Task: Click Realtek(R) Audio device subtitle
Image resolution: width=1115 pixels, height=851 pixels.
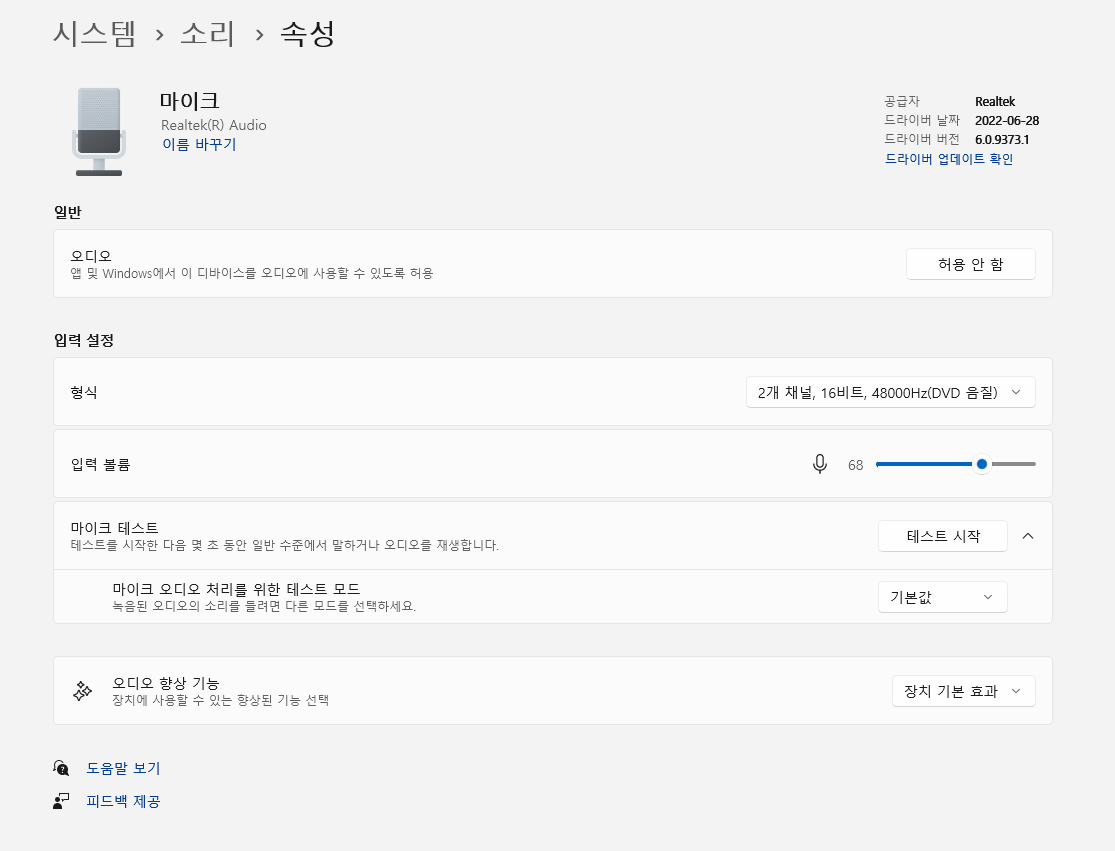Action: (x=214, y=125)
